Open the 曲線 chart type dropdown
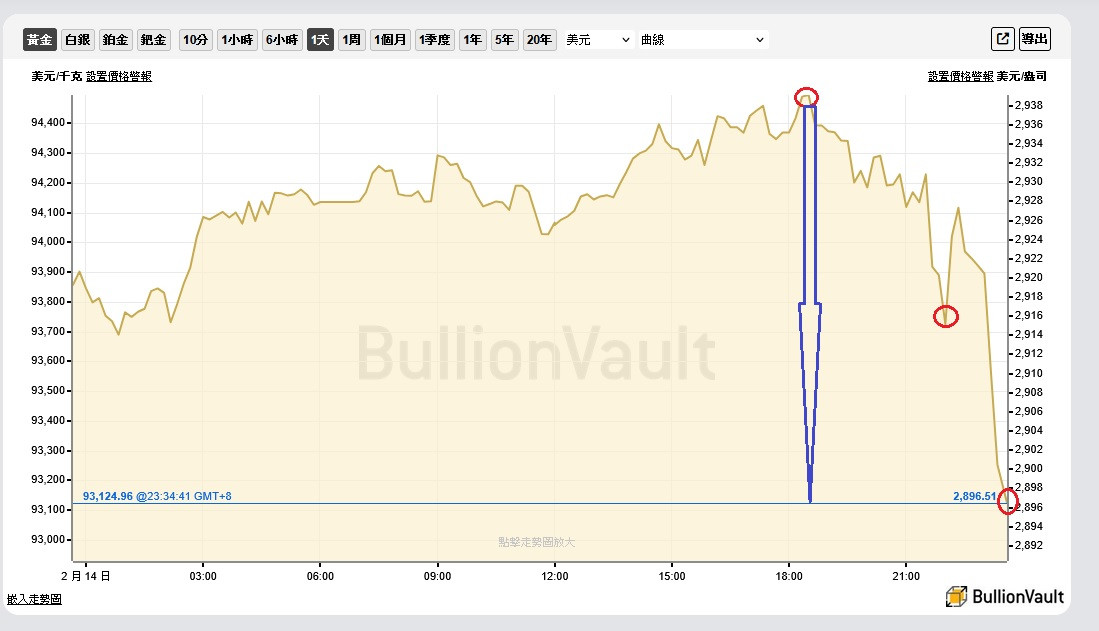 [x=702, y=40]
